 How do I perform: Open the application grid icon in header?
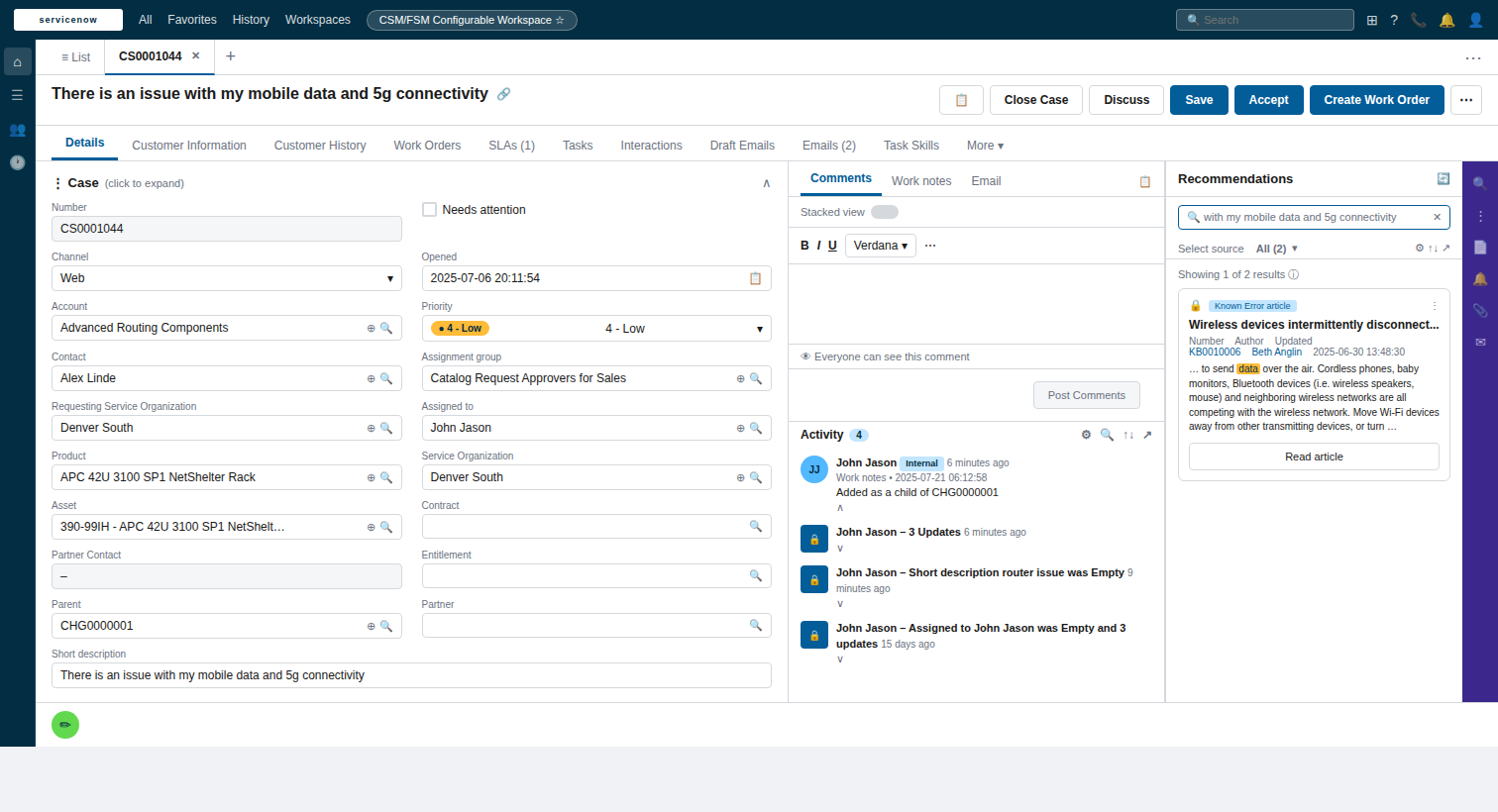[x=1371, y=20]
